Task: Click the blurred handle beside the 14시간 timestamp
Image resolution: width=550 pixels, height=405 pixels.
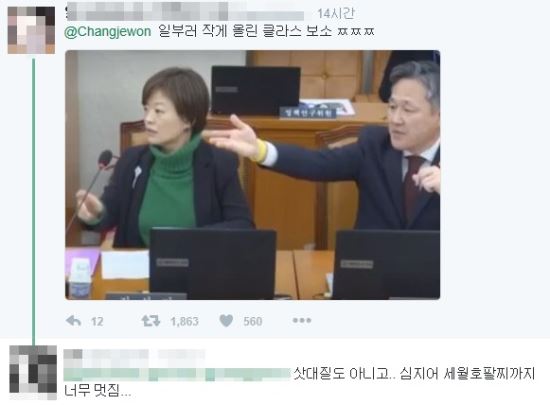Action: tap(267, 14)
